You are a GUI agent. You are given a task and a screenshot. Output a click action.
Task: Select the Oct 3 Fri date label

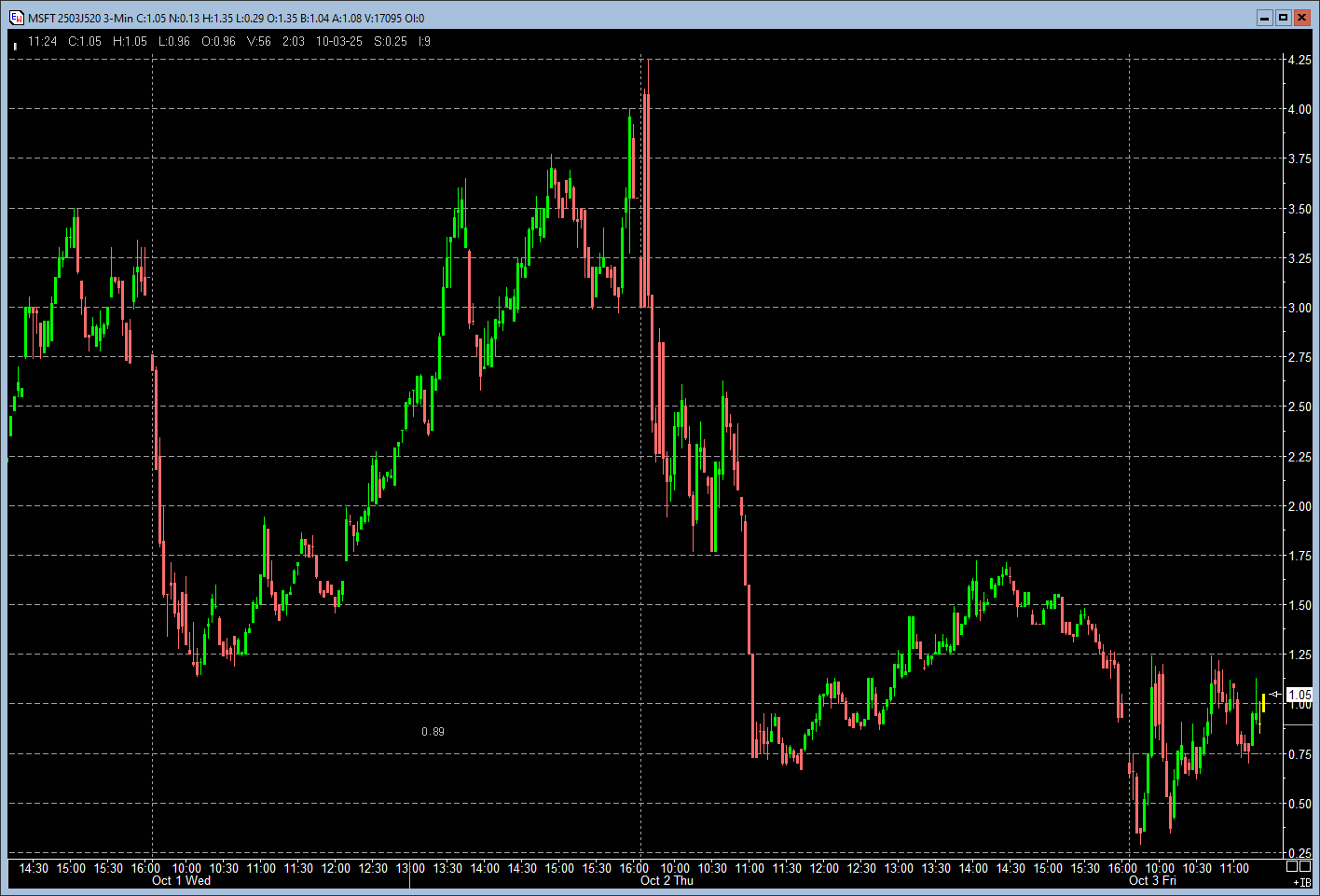pyautogui.click(x=1152, y=881)
